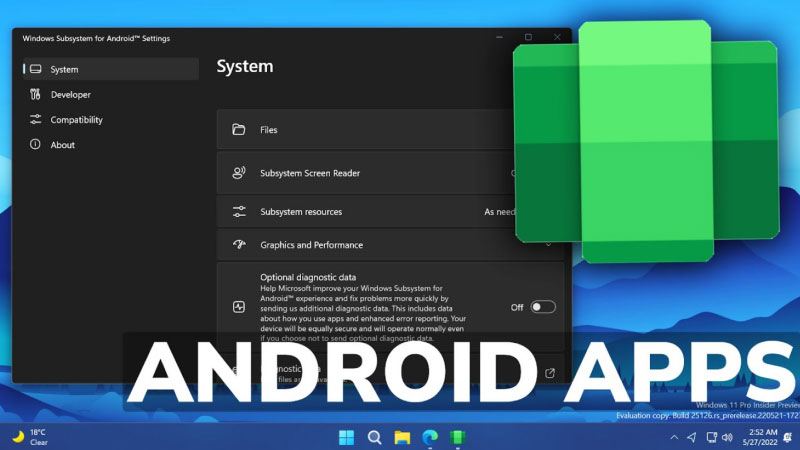Open taskbar Search
800x450 pixels.
click(374, 437)
